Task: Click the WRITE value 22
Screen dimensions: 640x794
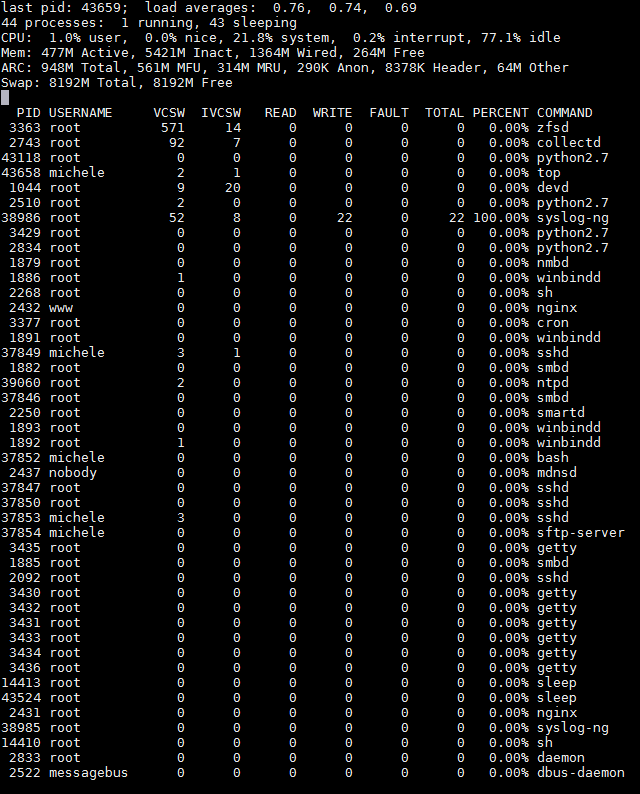Action: [x=344, y=218]
